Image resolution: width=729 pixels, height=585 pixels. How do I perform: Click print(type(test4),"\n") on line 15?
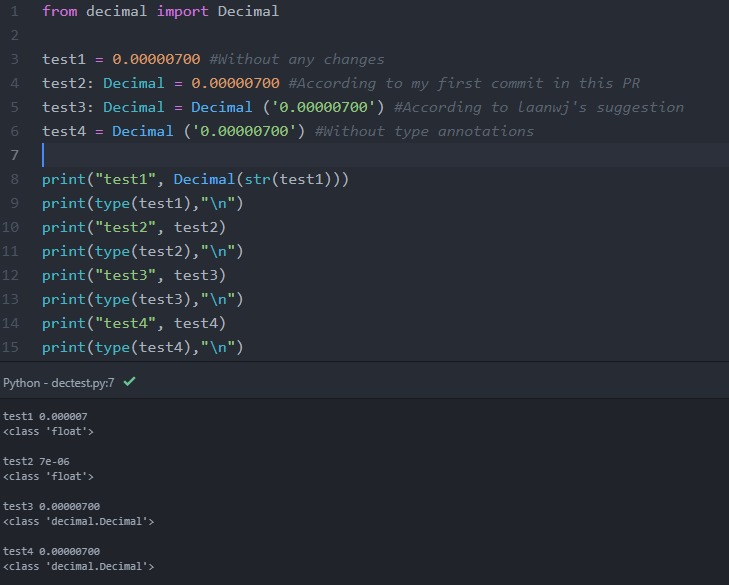143,347
